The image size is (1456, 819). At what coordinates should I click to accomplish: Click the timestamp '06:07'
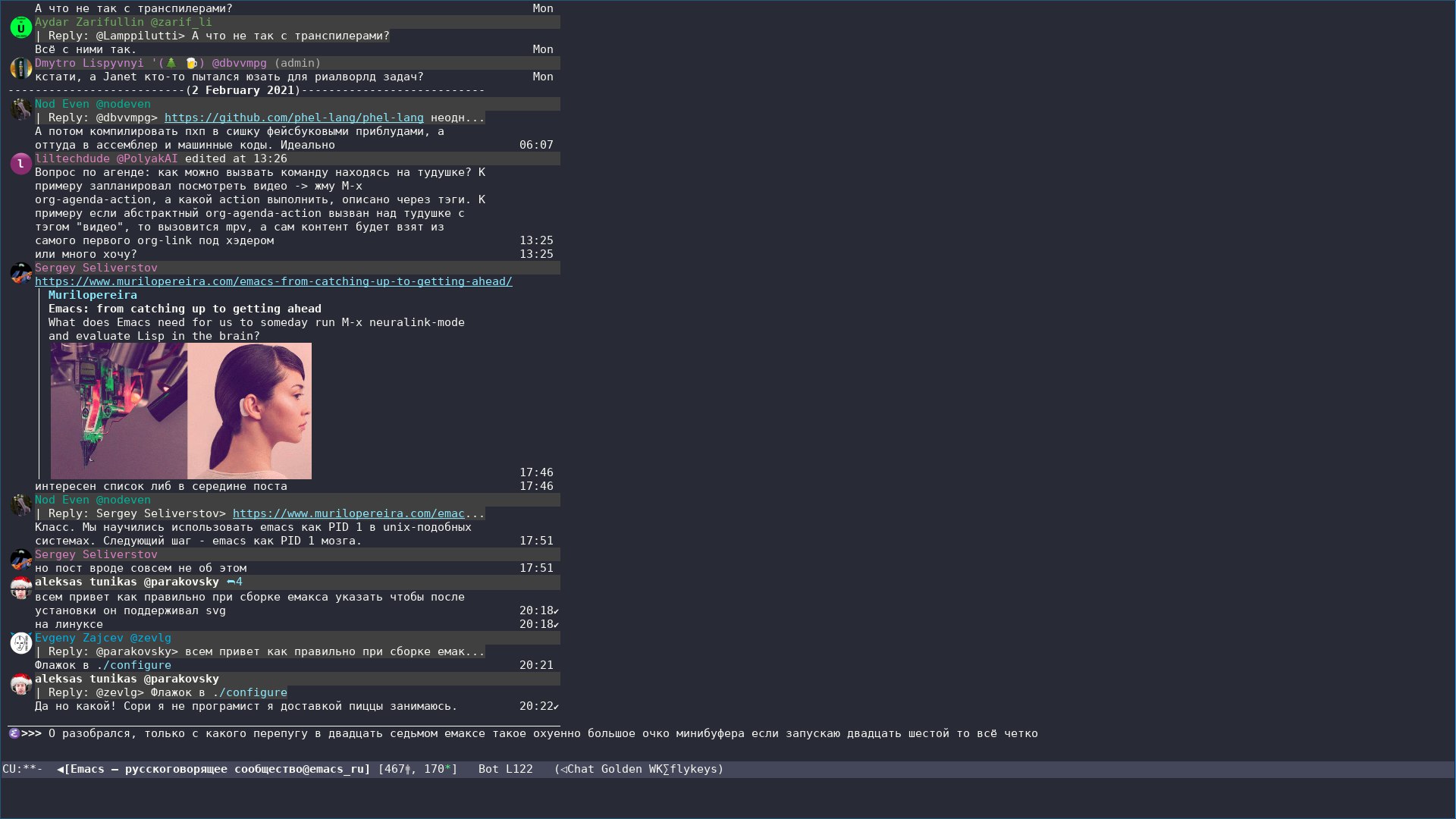click(536, 145)
